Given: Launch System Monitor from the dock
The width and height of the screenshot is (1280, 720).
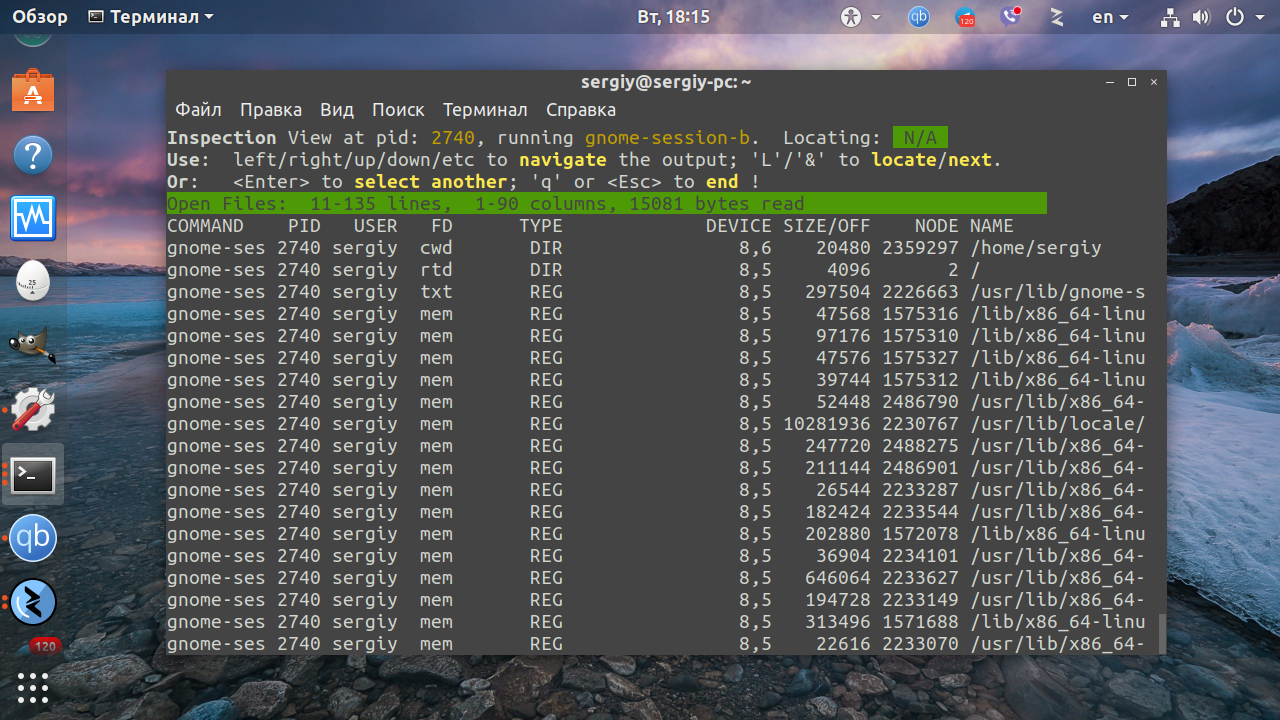Looking at the screenshot, I should coord(33,218).
